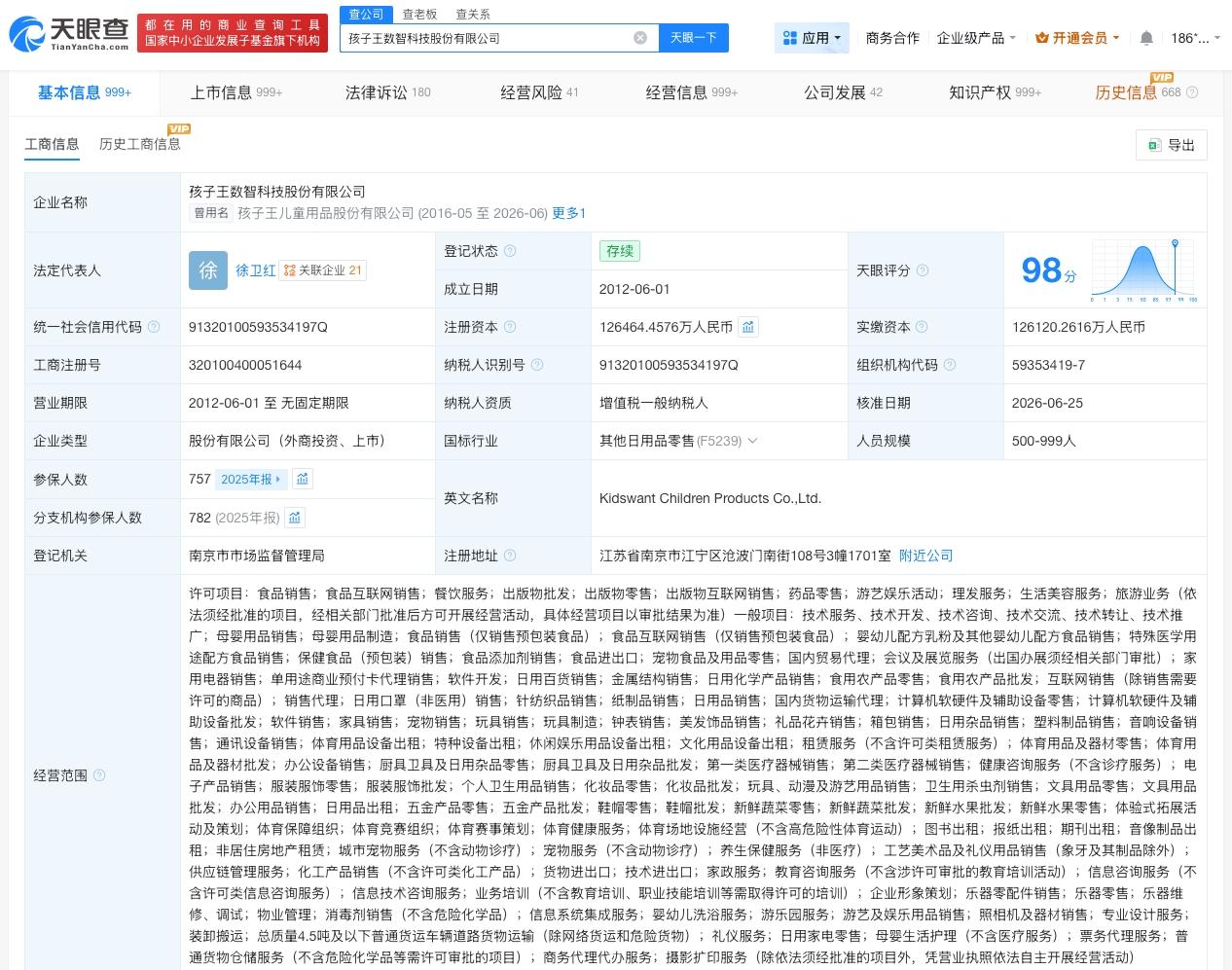This screenshot has height=970, width=1232.
Task: Click registration number 320100400051644
Action: pyautogui.click(x=245, y=365)
